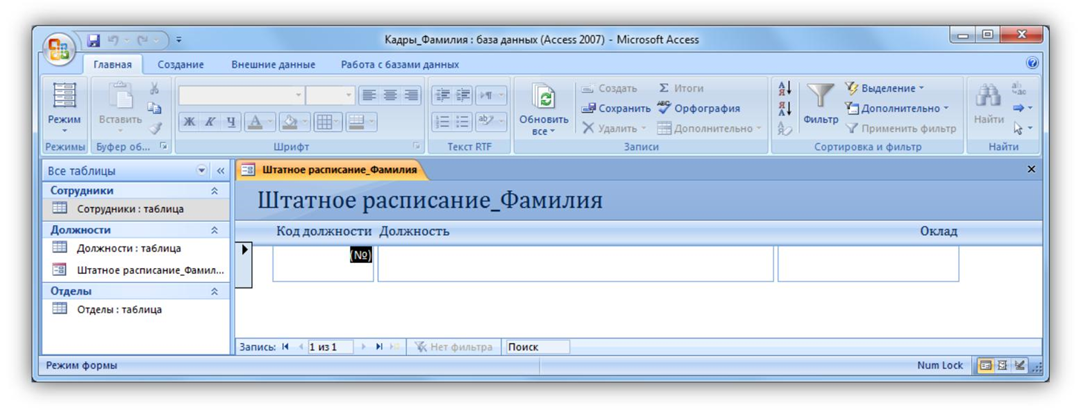Click the fill color paint bucket

click(290, 123)
